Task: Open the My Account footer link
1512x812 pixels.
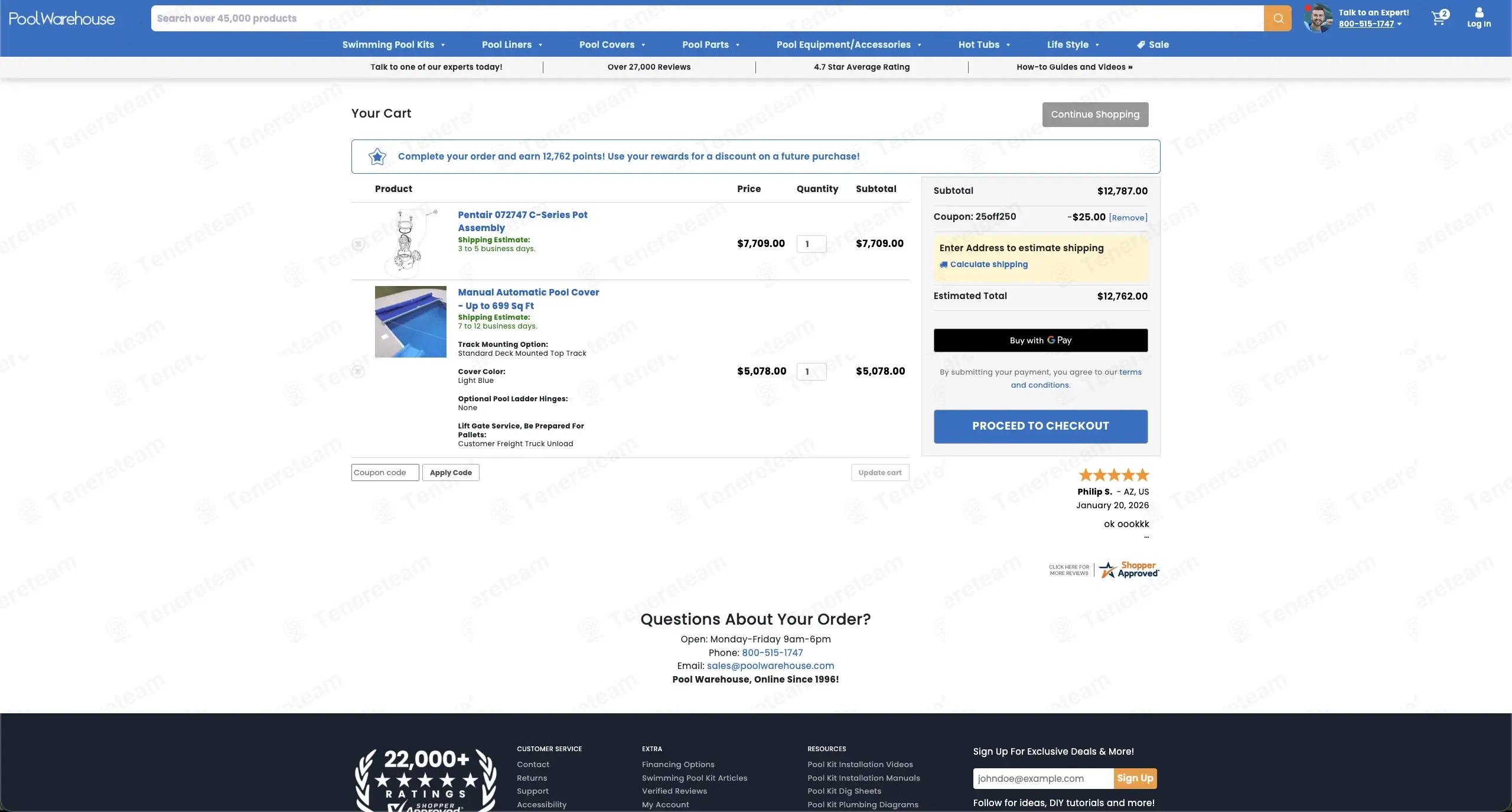Action: point(665,805)
